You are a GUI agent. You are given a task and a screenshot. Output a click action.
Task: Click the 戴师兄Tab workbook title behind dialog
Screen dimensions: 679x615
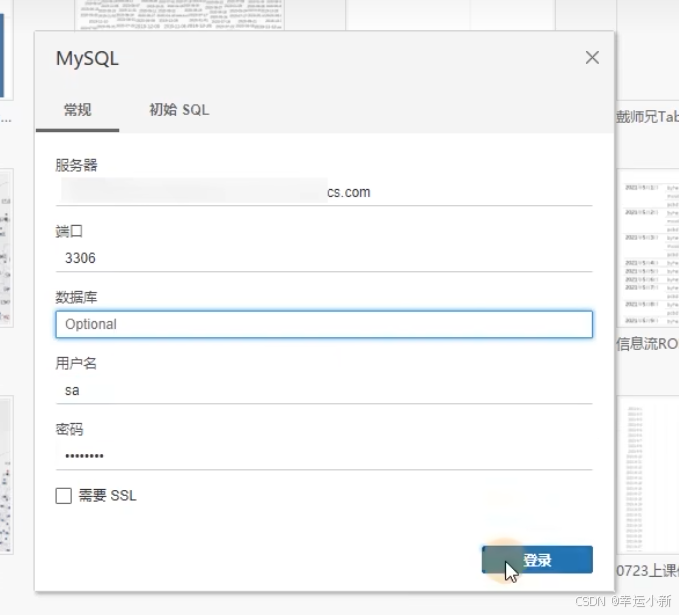click(647, 117)
